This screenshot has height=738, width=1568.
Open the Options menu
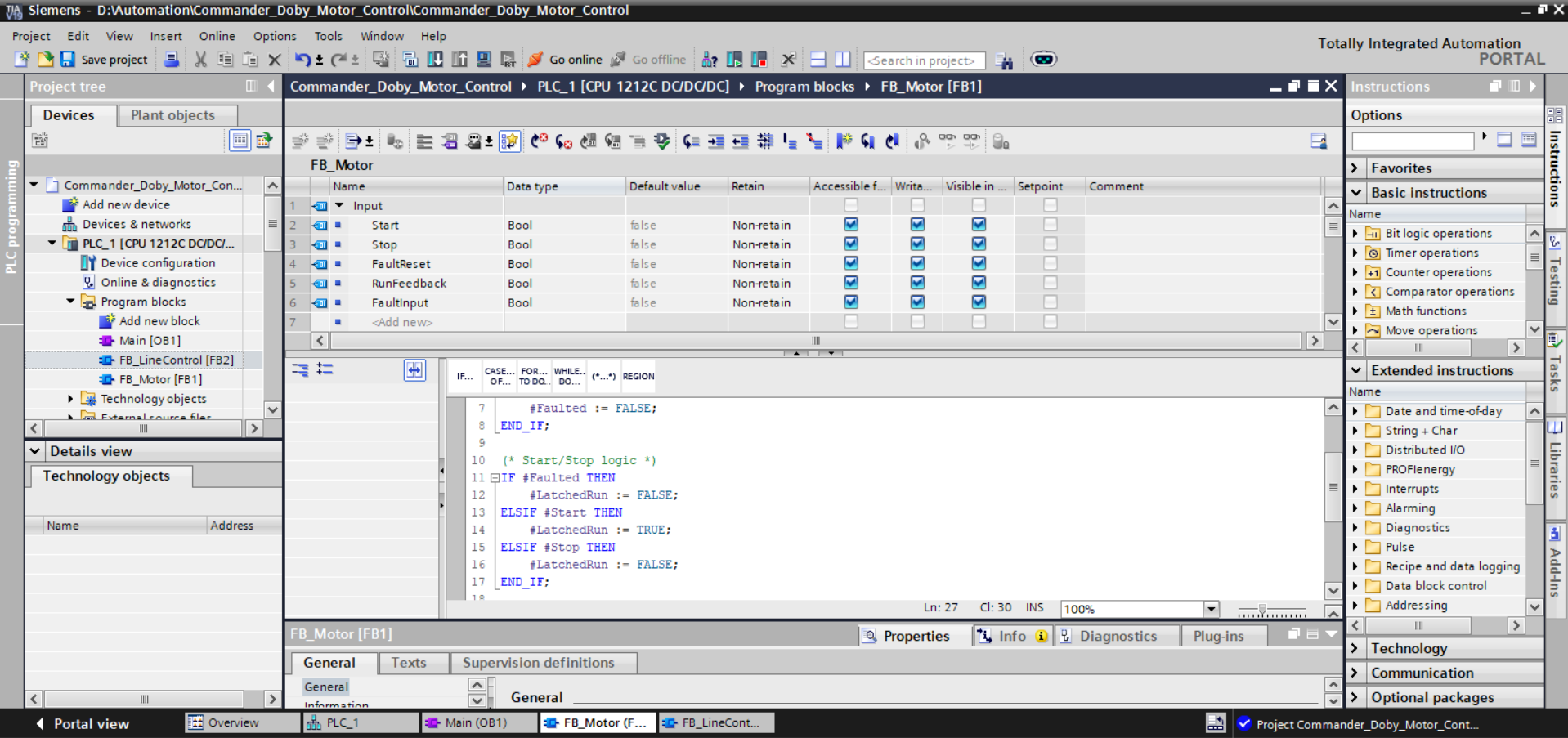point(275,36)
